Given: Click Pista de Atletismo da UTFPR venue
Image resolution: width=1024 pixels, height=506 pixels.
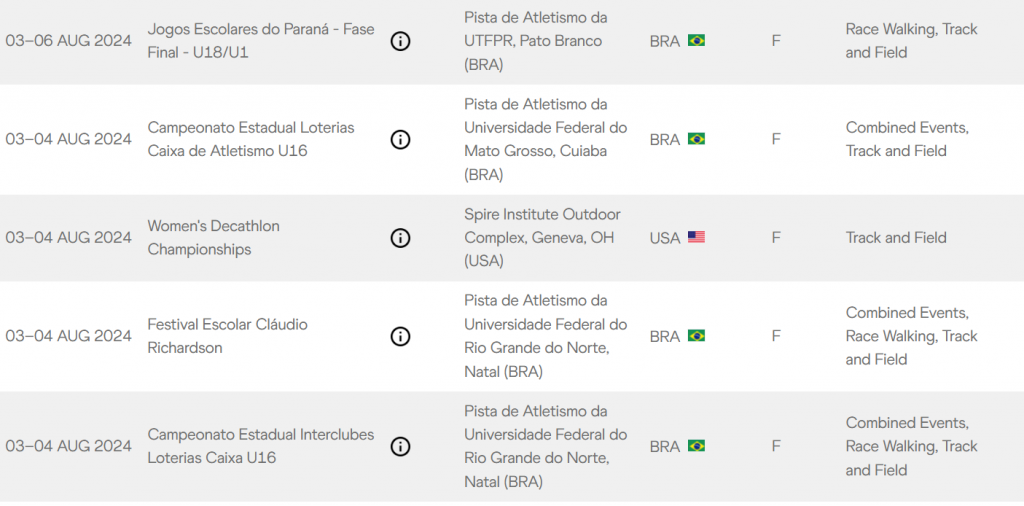Looking at the screenshot, I should pyautogui.click(x=536, y=41).
